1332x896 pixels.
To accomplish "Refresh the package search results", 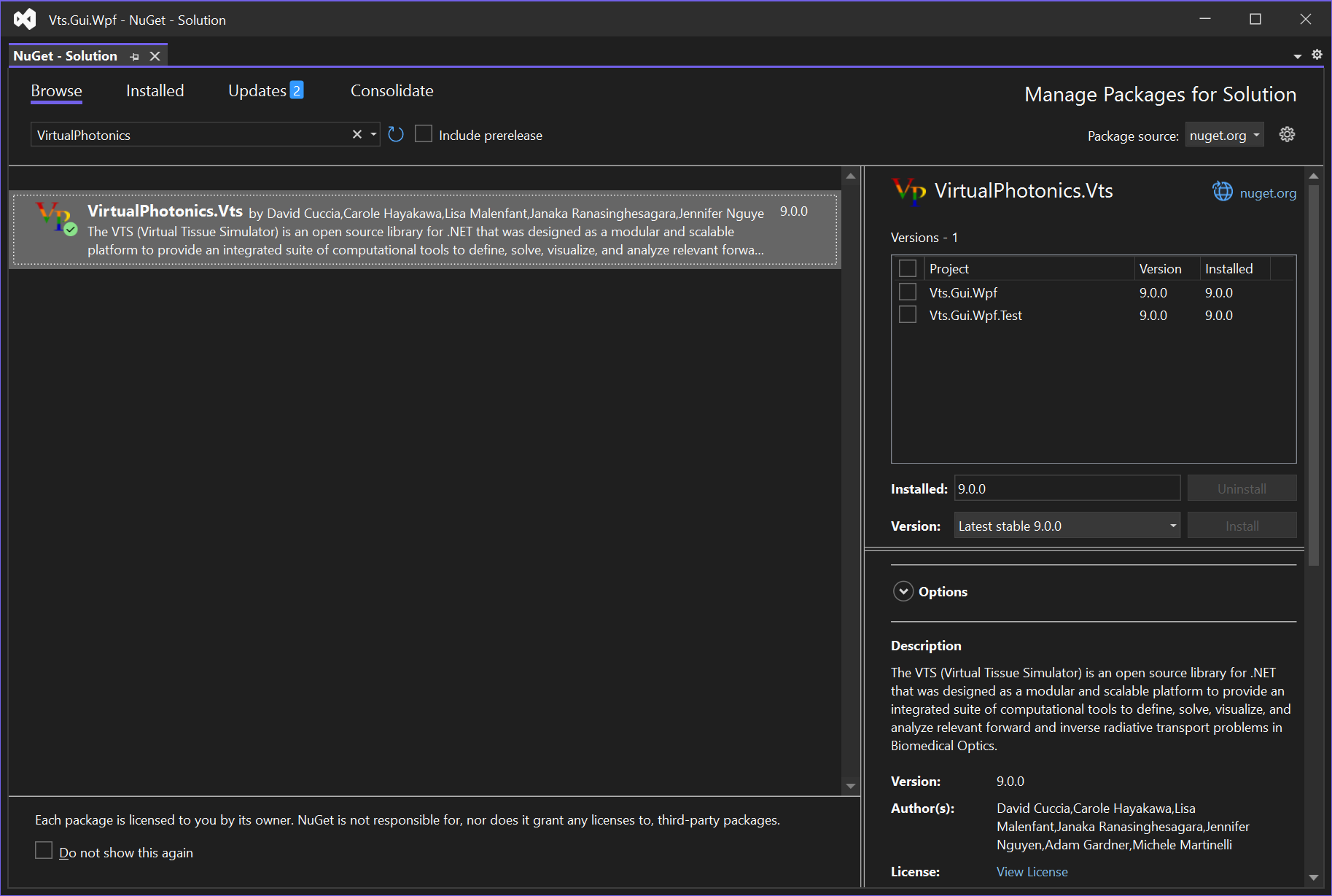I will [x=396, y=134].
